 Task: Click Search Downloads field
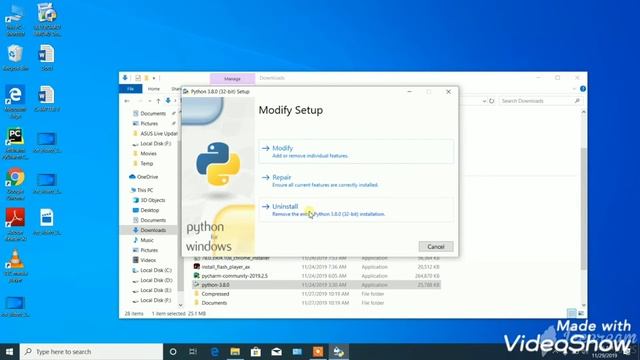coord(540,101)
